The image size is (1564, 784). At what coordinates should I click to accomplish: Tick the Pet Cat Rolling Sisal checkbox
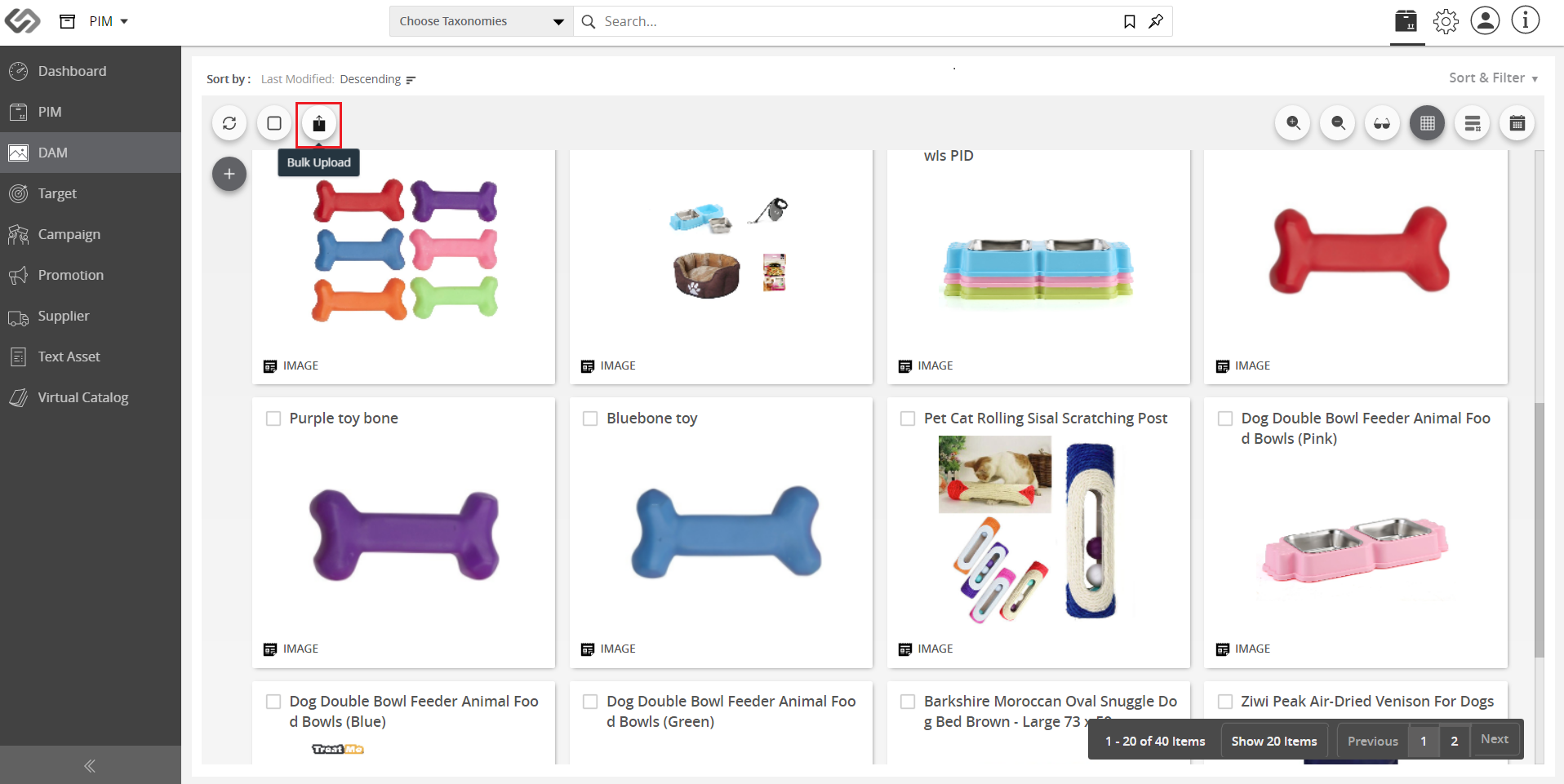click(x=908, y=419)
